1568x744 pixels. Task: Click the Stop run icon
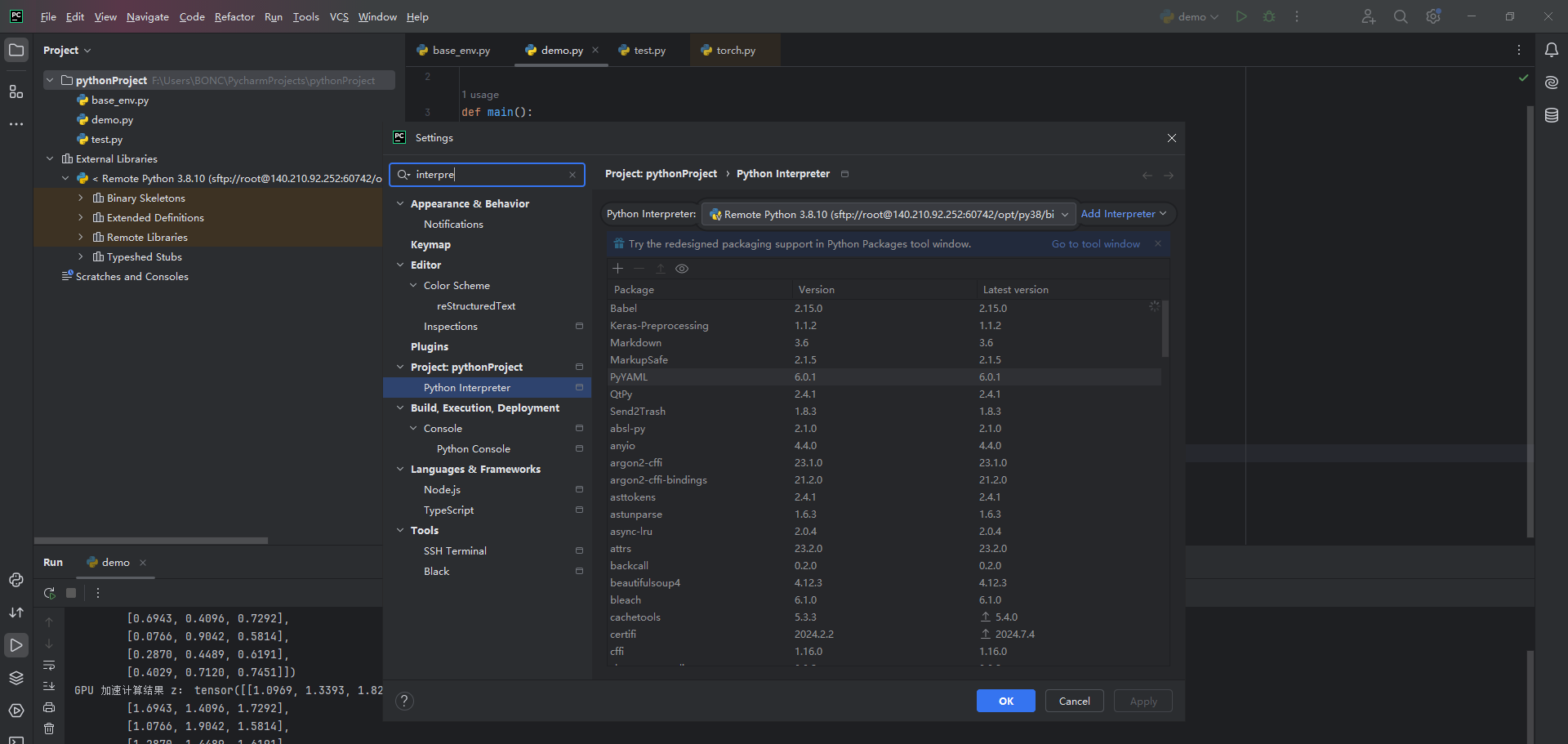[71, 593]
